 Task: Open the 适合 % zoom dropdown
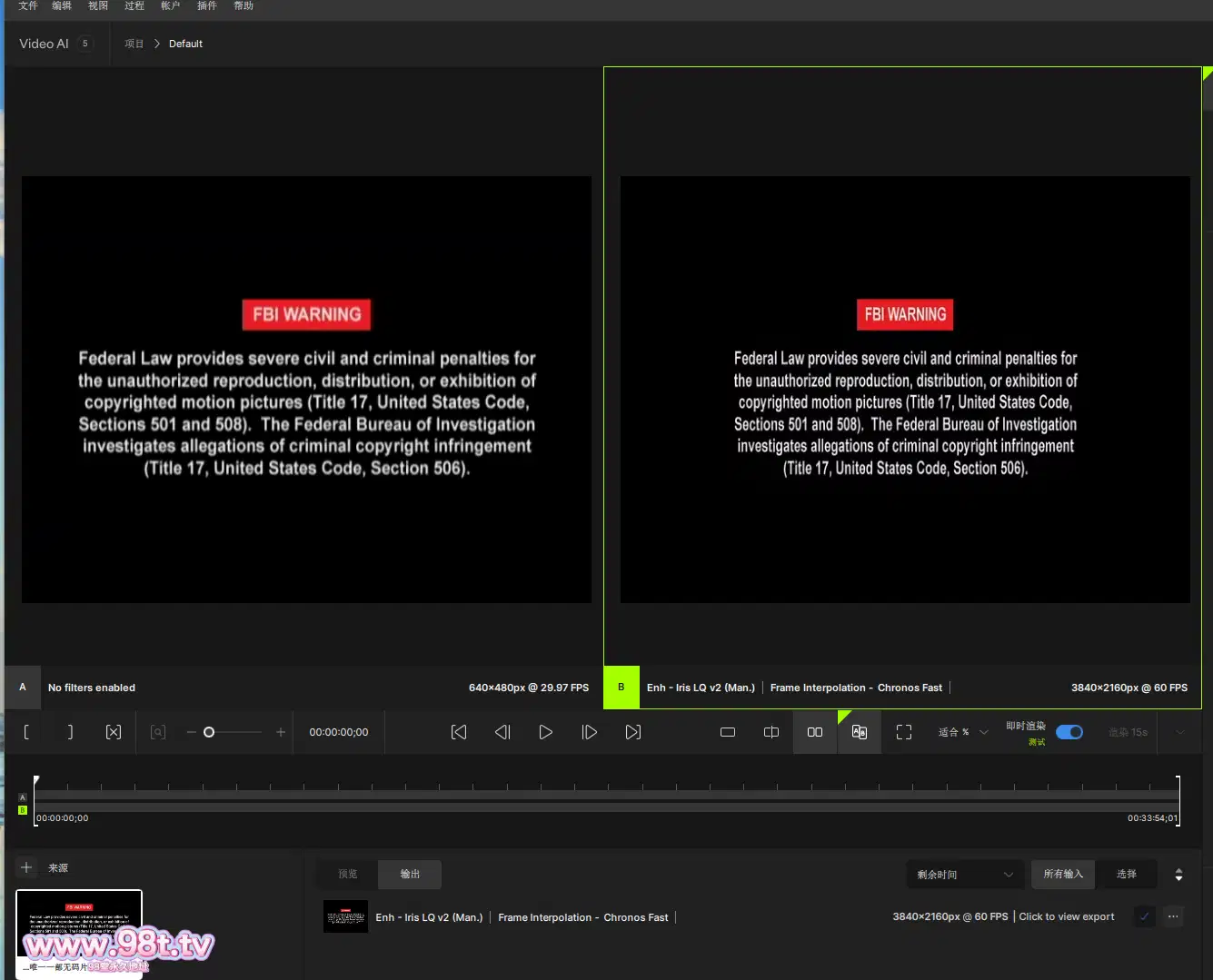point(963,732)
